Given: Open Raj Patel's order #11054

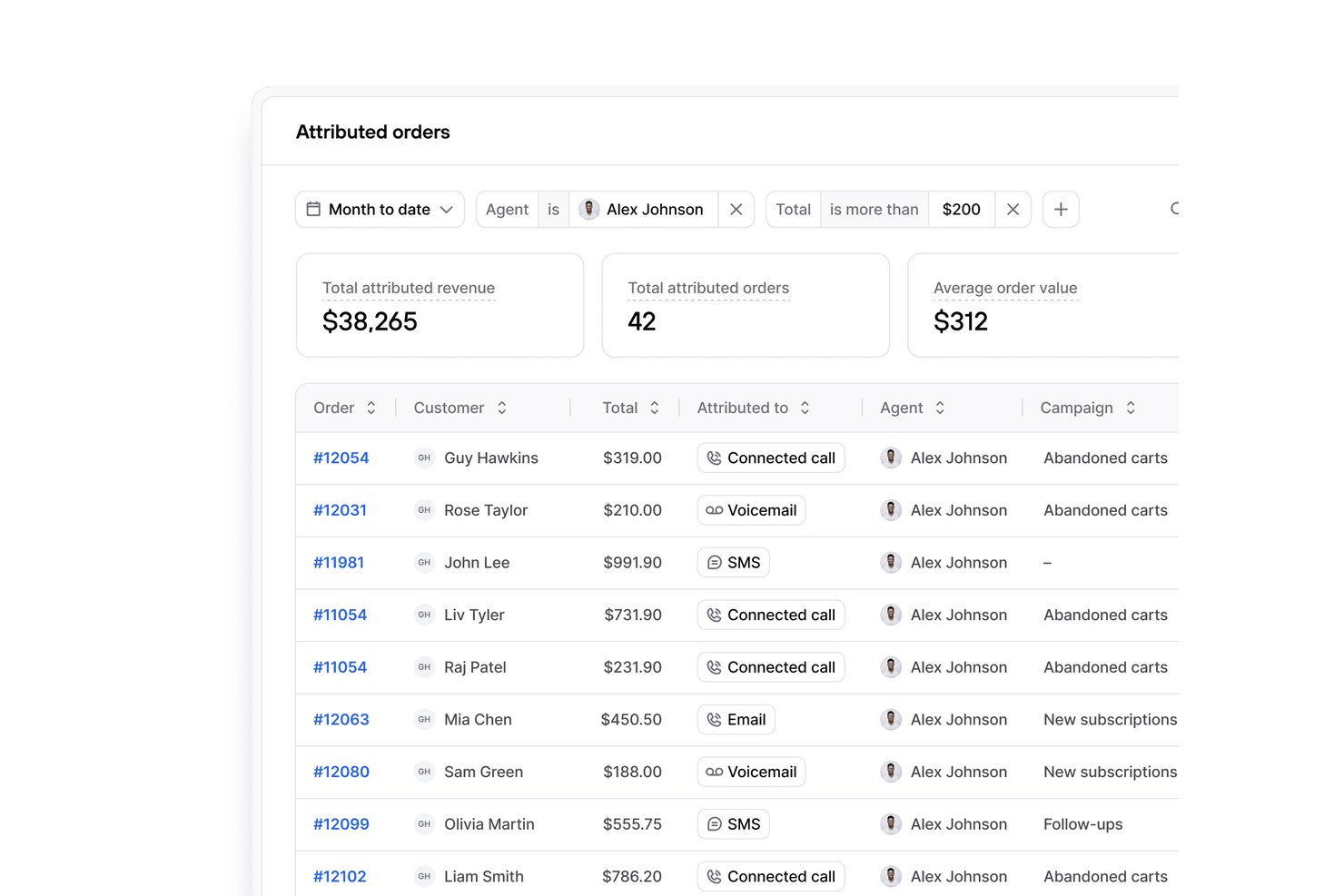Looking at the screenshot, I should pyautogui.click(x=341, y=667).
